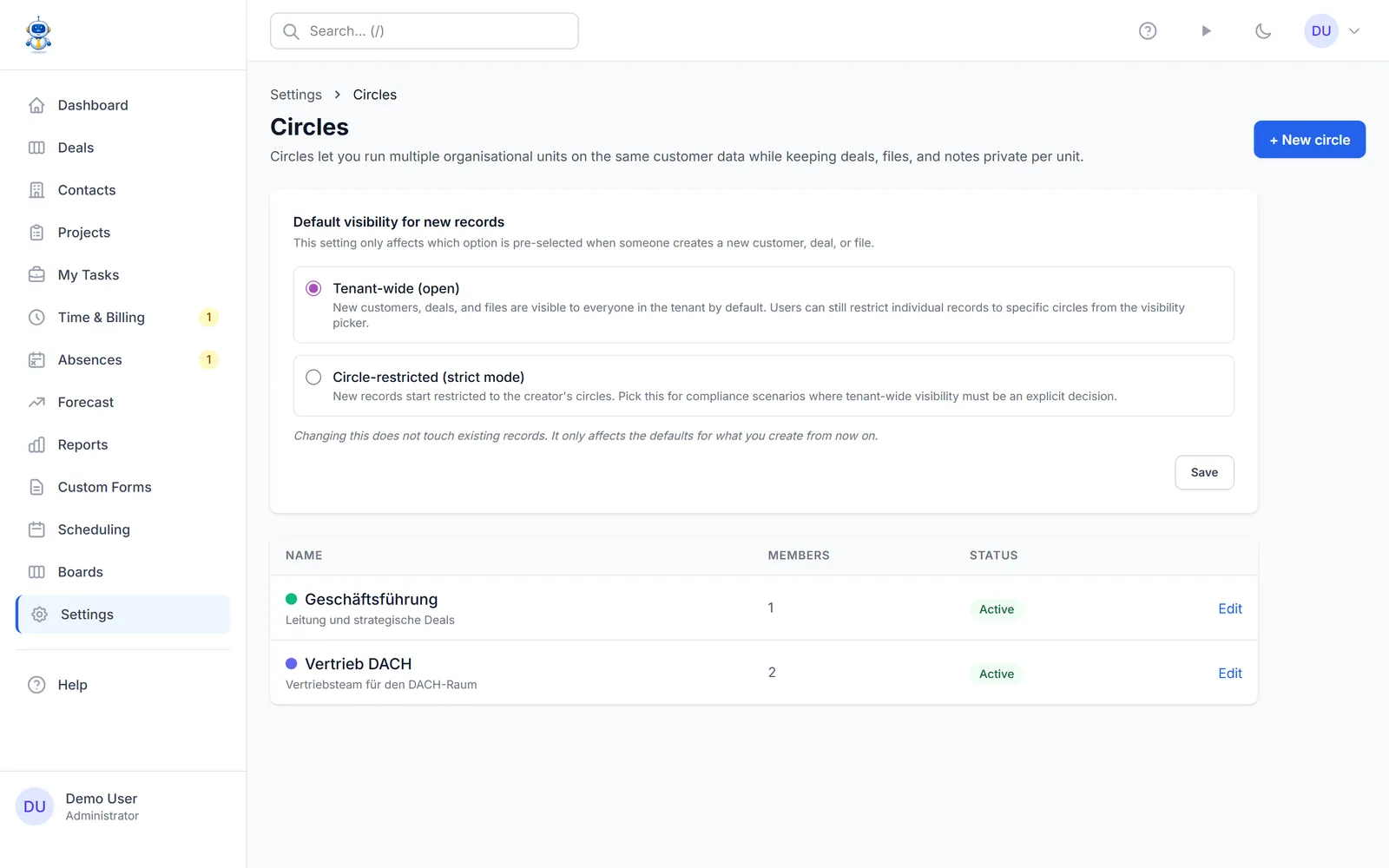Image resolution: width=1389 pixels, height=868 pixels.
Task: Open My Tasks page
Action: pos(122,275)
